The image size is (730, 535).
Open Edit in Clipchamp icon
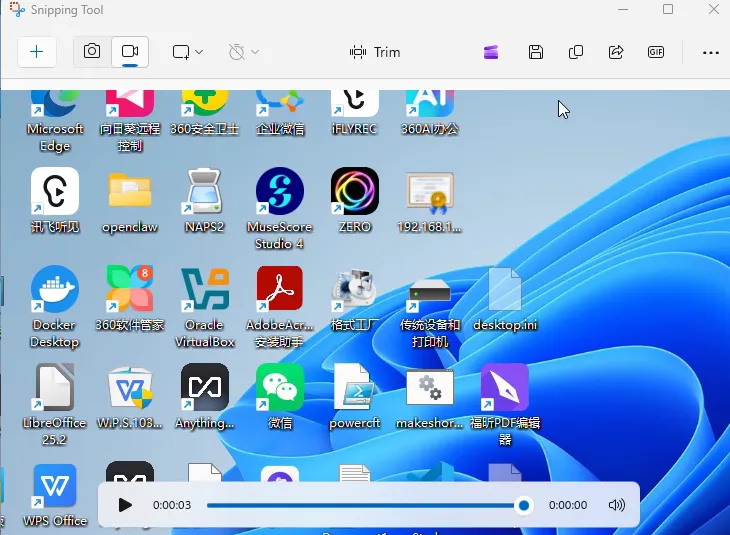coord(491,52)
